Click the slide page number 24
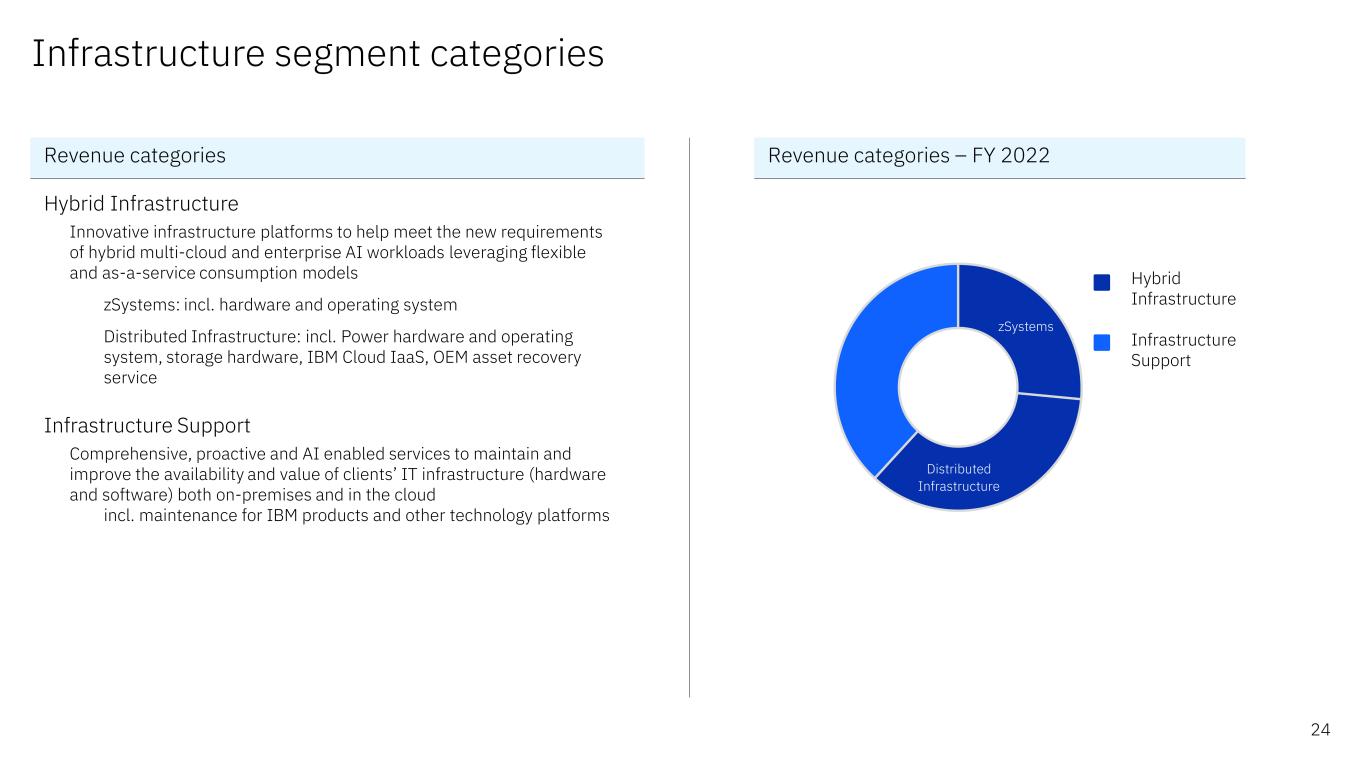Image resolution: width=1365 pixels, height=768 pixels. point(1320,730)
